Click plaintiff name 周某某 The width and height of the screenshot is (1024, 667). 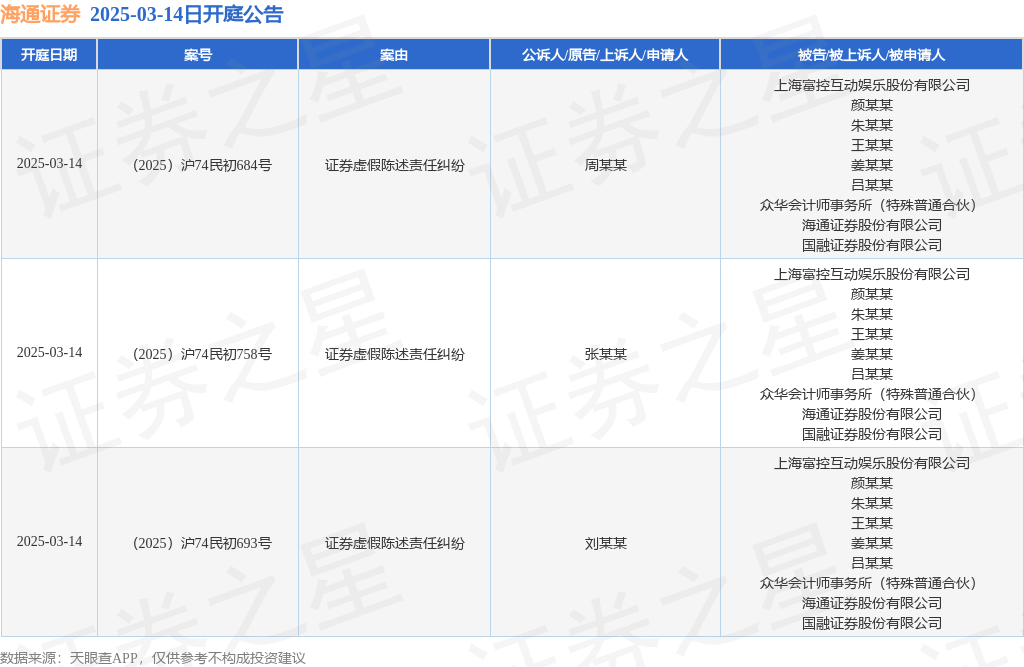click(605, 165)
